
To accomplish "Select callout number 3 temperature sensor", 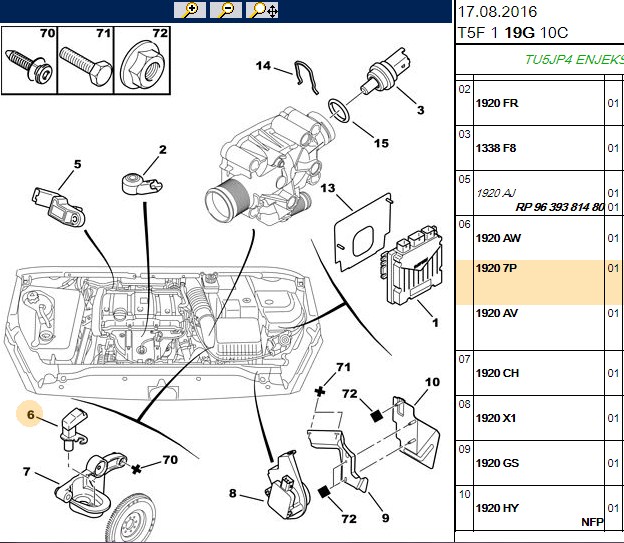I will (x=421, y=110).
